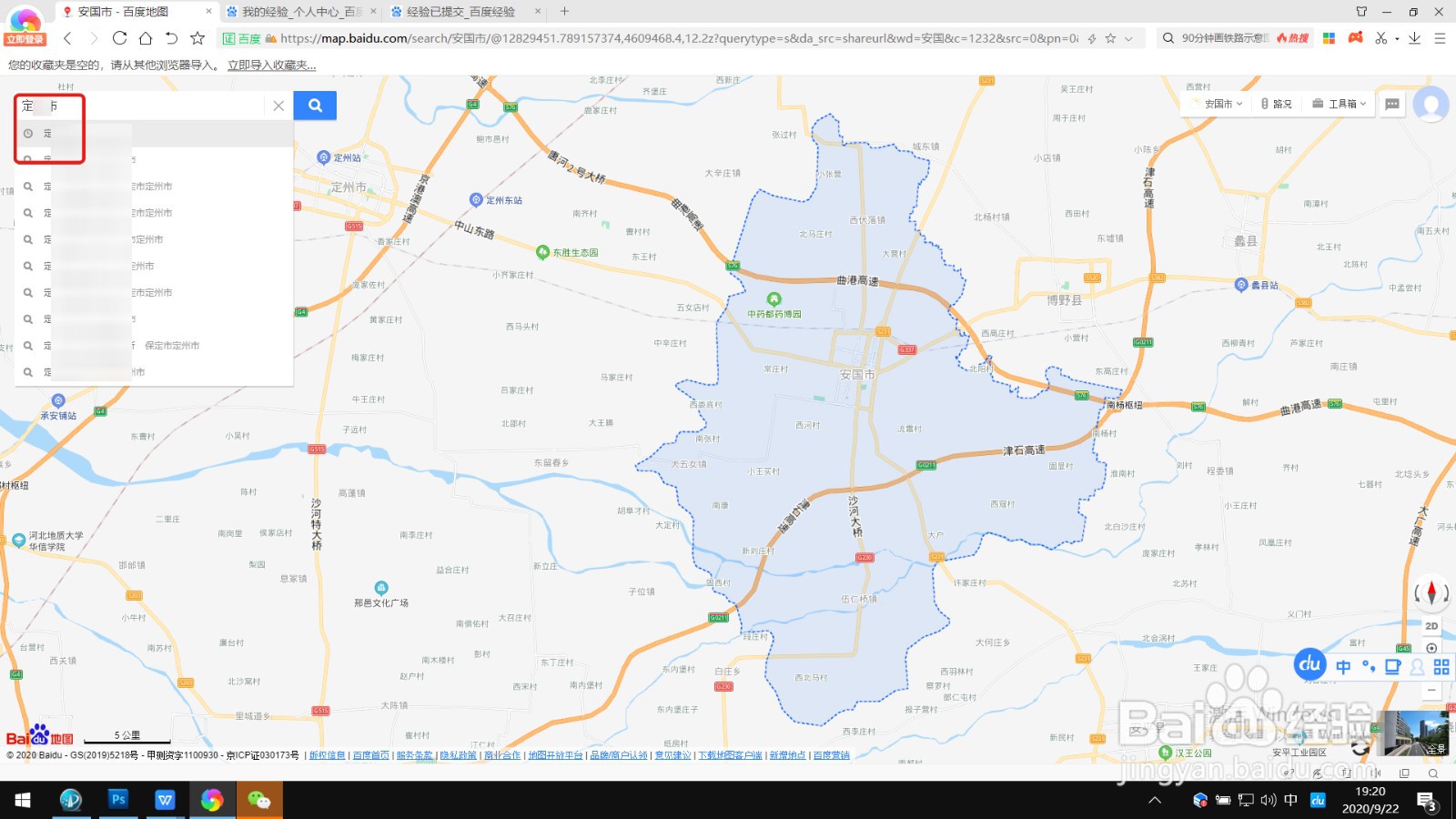Click the user avatar login icon
This screenshot has height=819, width=1456.
pyautogui.click(x=1431, y=104)
